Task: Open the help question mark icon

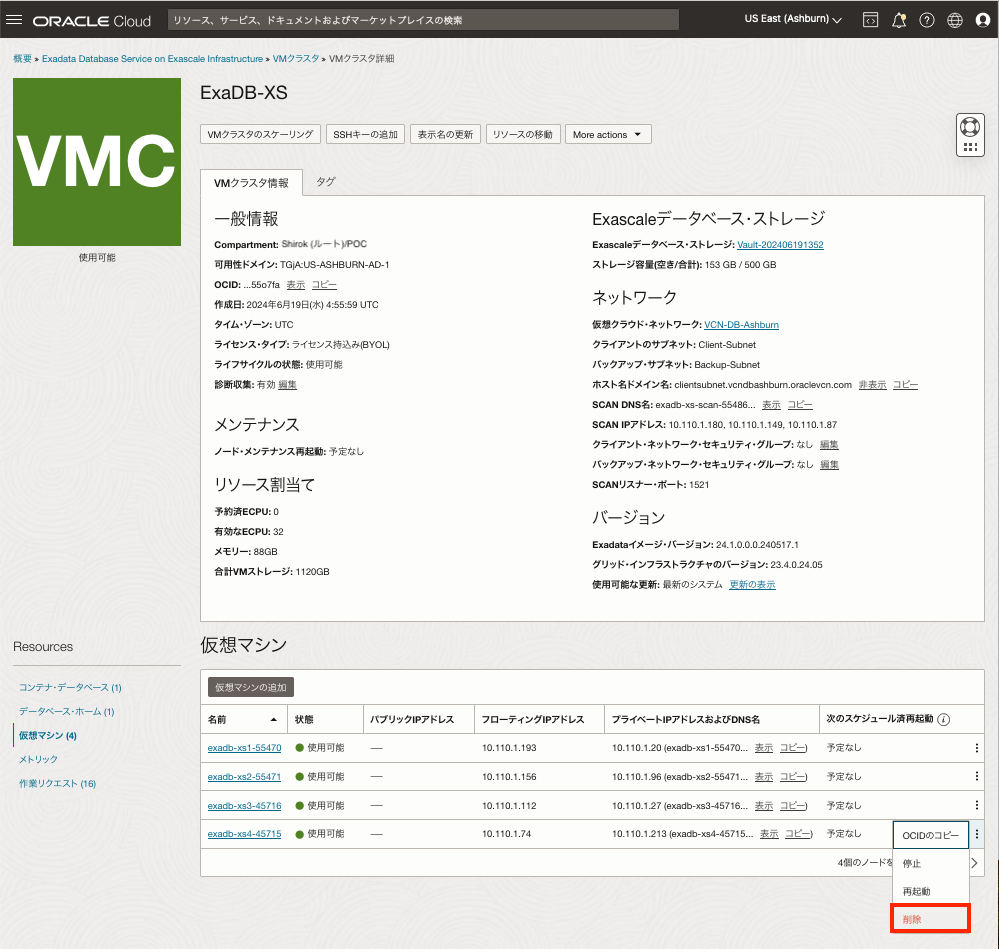Action: pos(927,20)
